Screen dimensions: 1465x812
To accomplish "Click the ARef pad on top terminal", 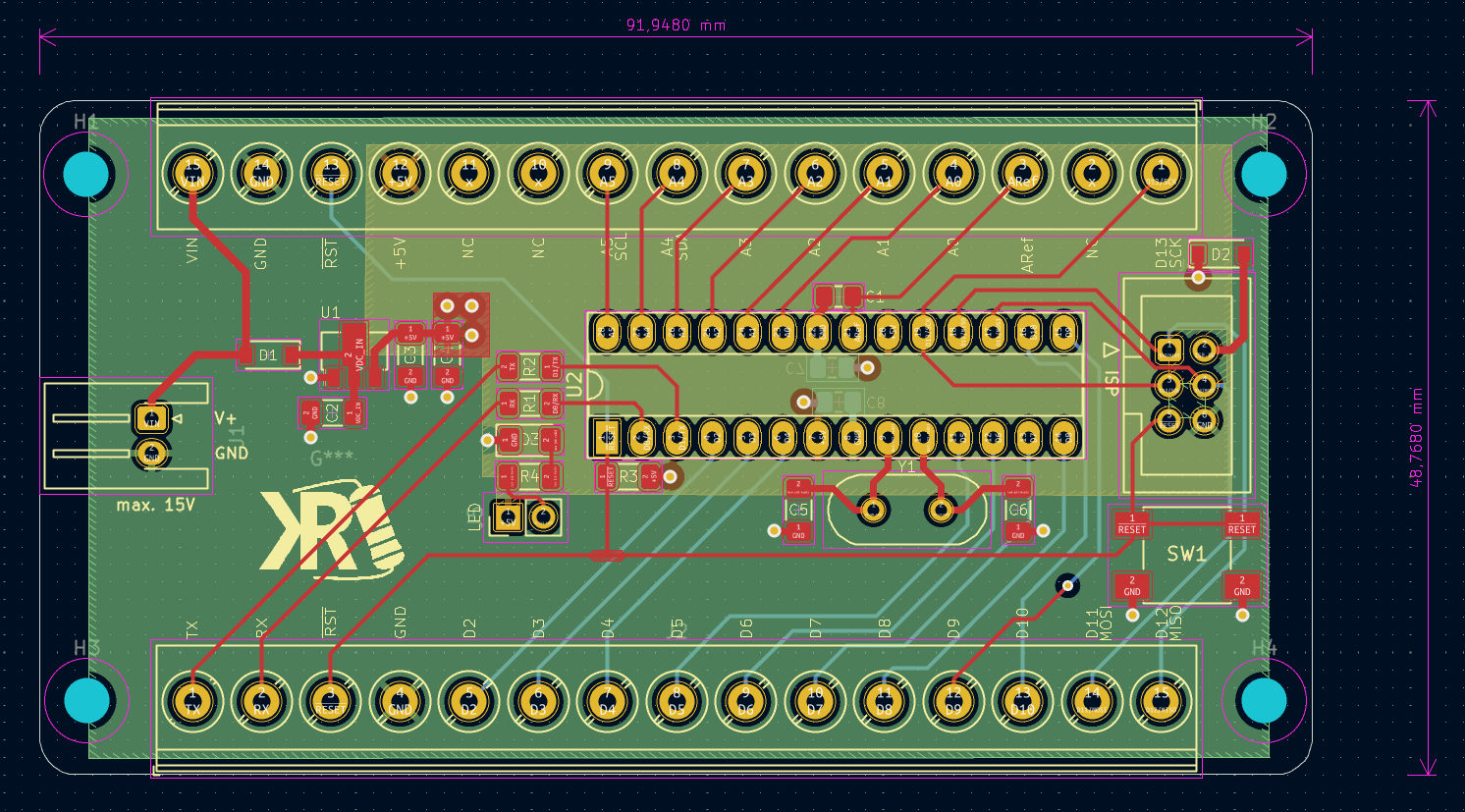I will pyautogui.click(x=1022, y=174).
